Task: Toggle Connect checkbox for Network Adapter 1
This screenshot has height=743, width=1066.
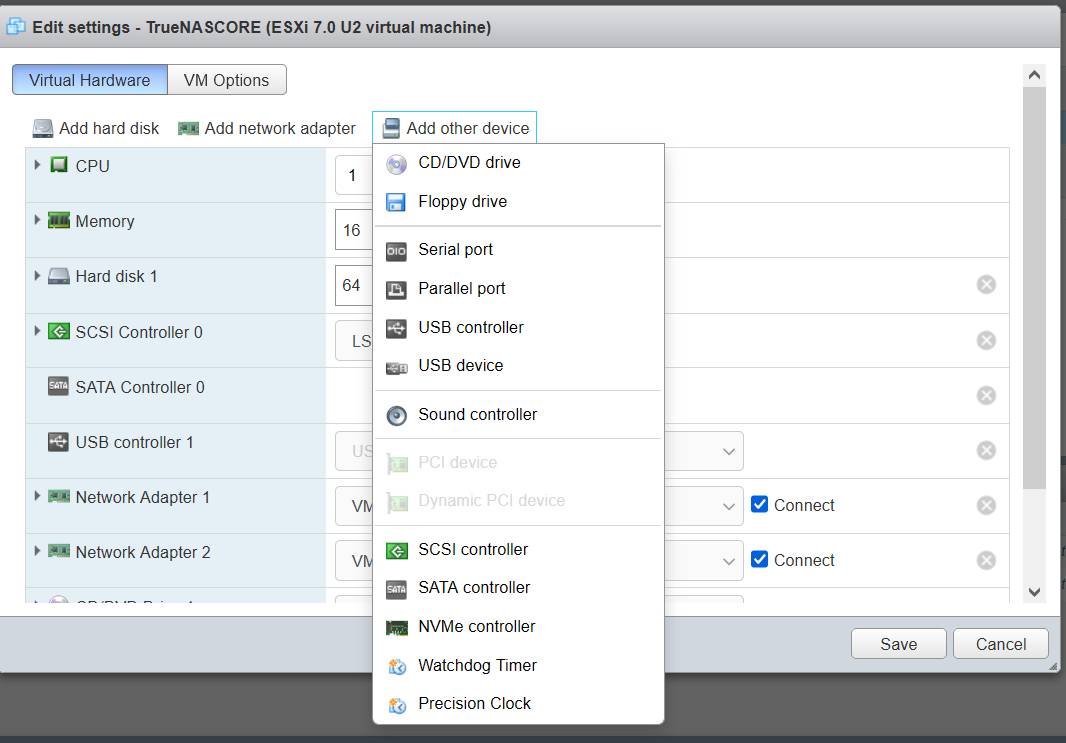Action: (760, 504)
